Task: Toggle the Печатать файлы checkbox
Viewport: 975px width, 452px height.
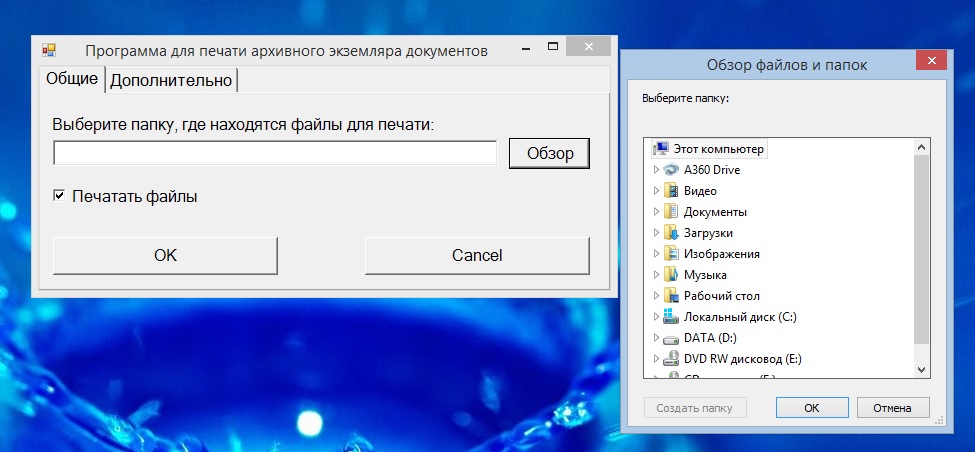Action: click(x=59, y=196)
